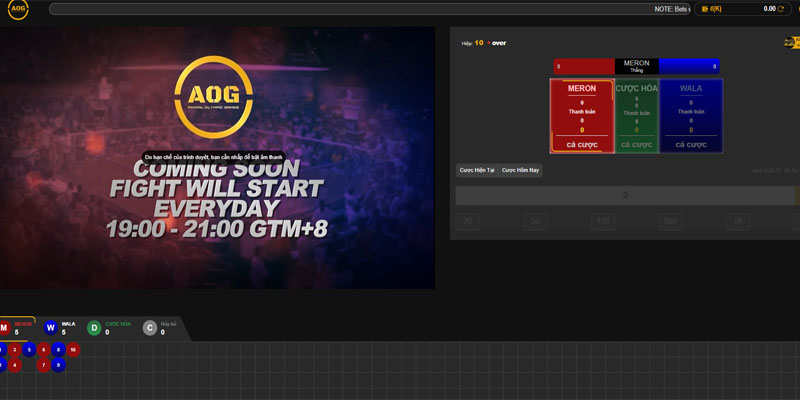Click the sound-unmute notice on the video
The width and height of the screenshot is (800, 400).
[x=214, y=157]
